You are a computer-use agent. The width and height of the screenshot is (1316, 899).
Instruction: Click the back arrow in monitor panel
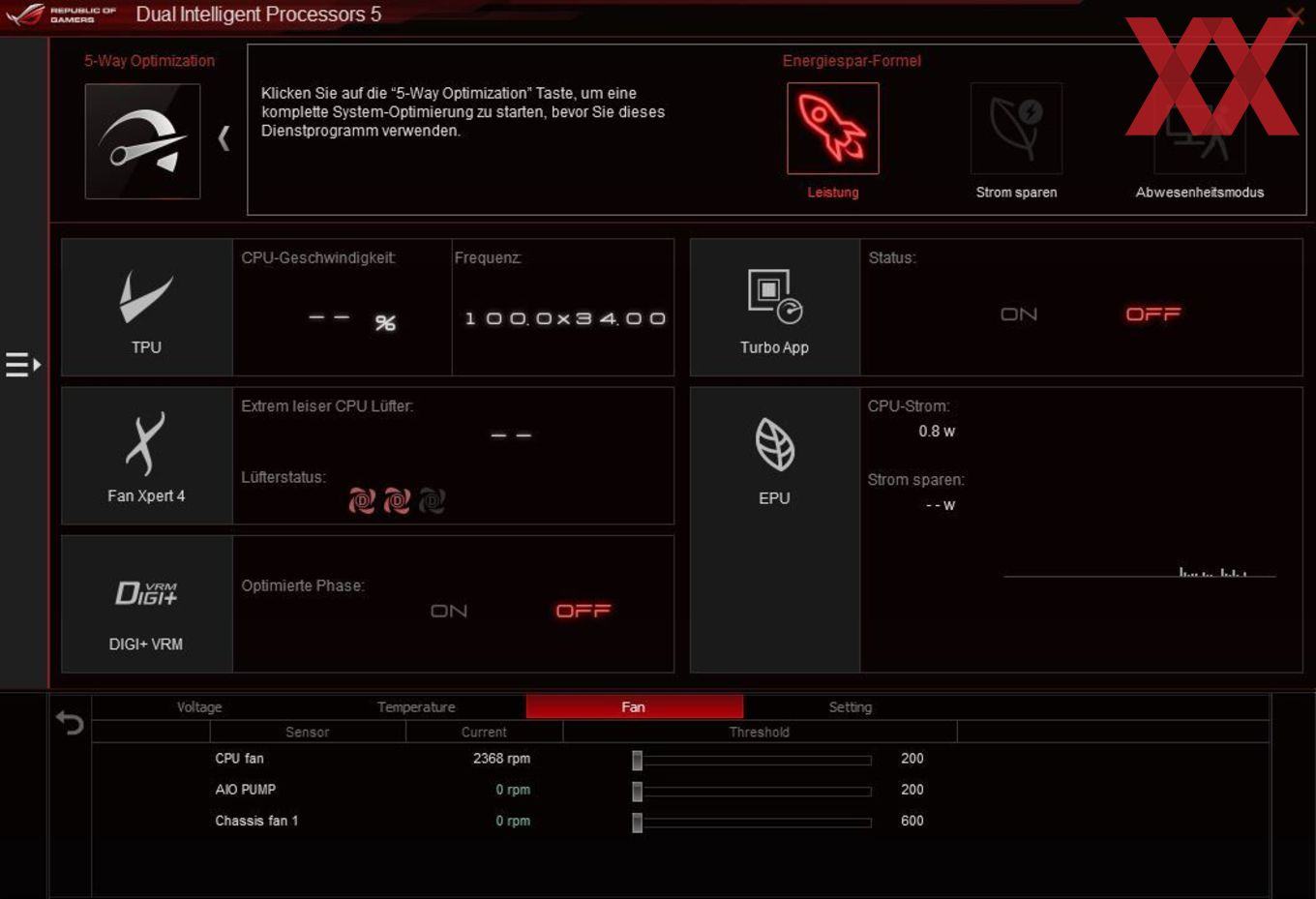click(x=70, y=722)
